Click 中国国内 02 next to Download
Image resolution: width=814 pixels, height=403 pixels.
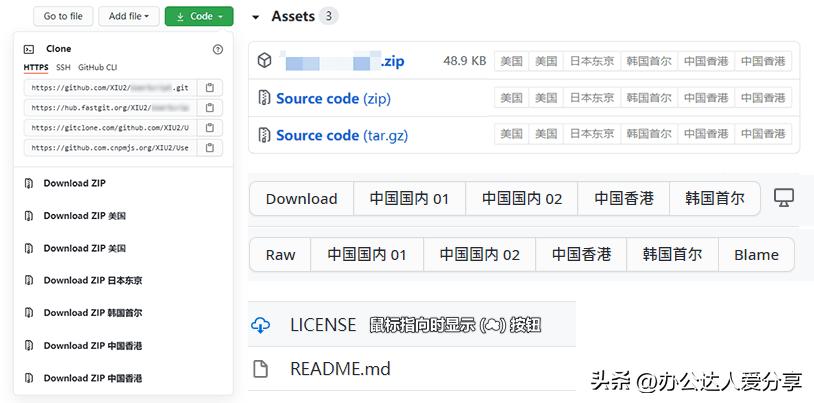pos(522,198)
